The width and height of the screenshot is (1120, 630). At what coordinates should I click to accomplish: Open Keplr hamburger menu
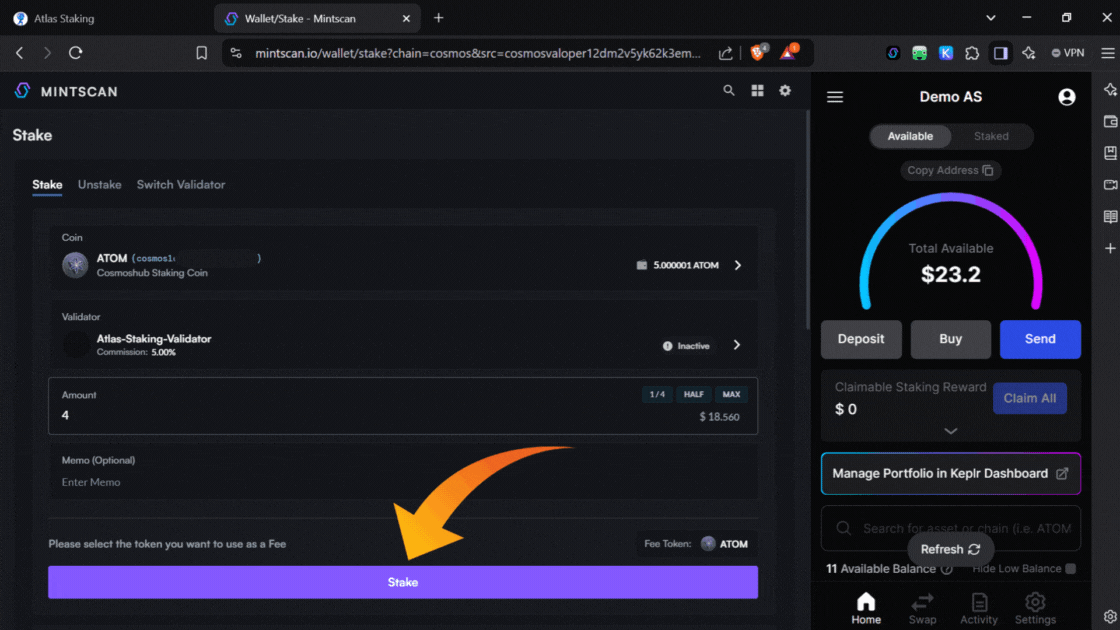click(x=835, y=97)
